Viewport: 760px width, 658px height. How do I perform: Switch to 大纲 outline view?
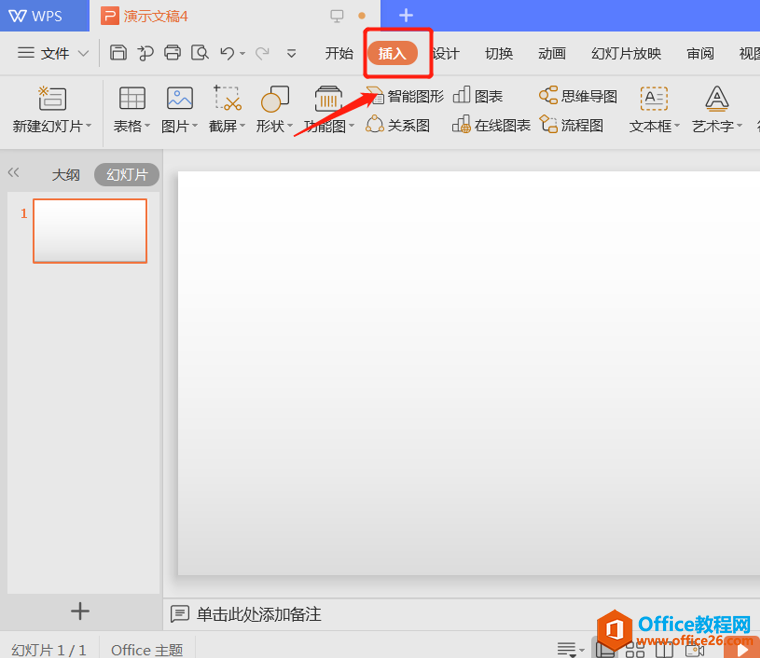(66, 174)
